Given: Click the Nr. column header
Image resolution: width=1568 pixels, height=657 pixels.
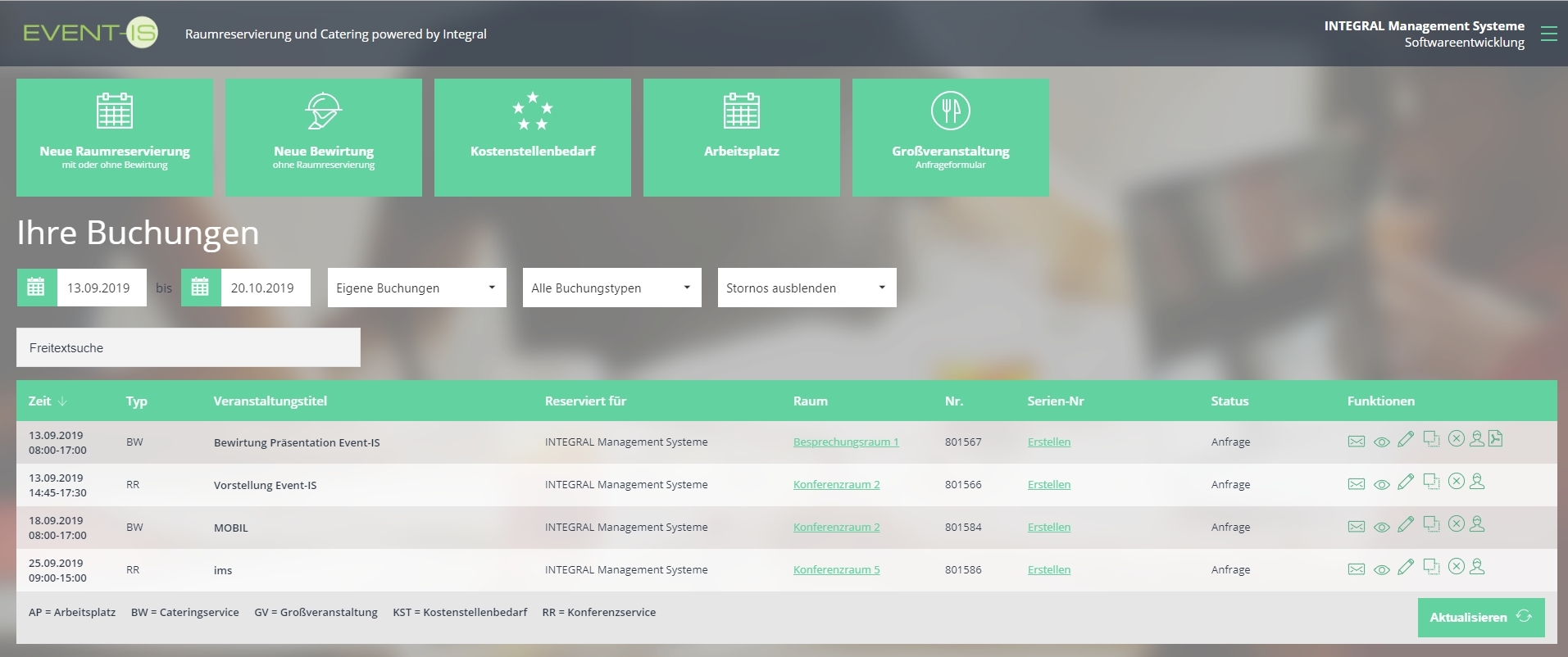Looking at the screenshot, I should [x=954, y=401].
